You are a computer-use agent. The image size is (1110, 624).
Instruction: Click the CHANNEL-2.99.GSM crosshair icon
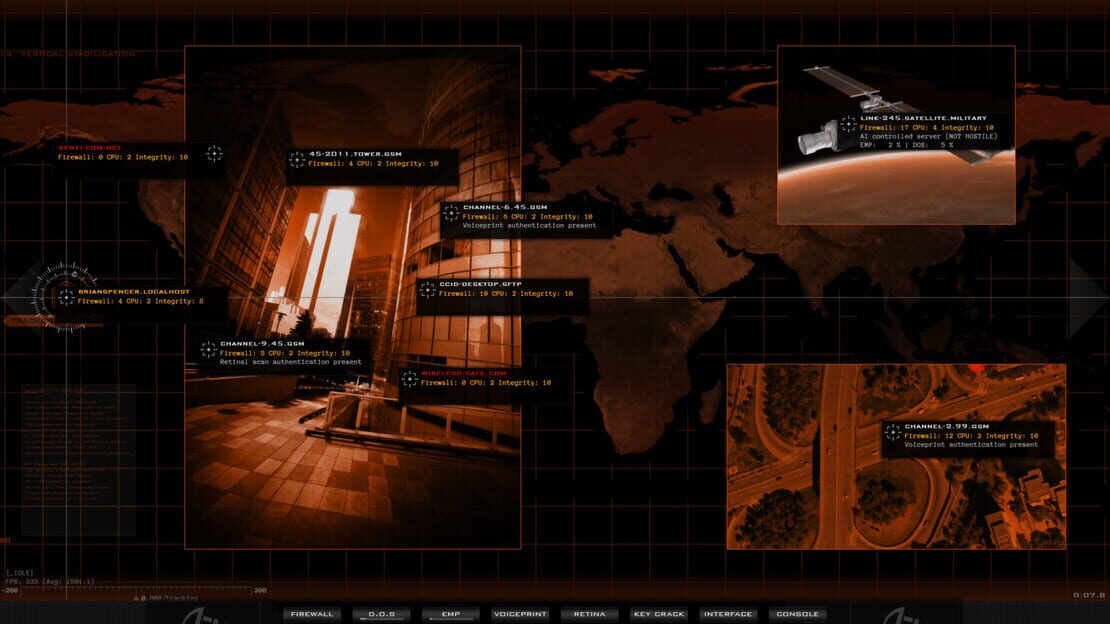click(893, 431)
